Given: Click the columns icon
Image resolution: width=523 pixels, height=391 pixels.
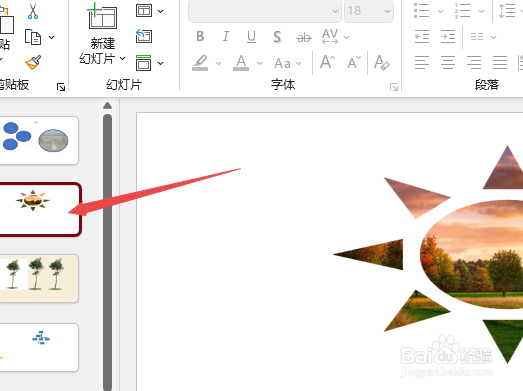Looking at the screenshot, I should pyautogui.click(x=477, y=37).
